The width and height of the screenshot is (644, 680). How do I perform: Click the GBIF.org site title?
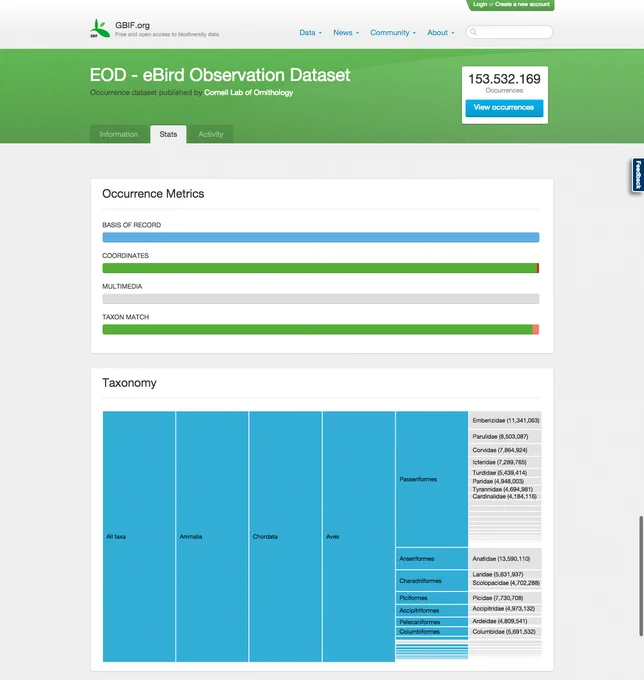point(132,25)
